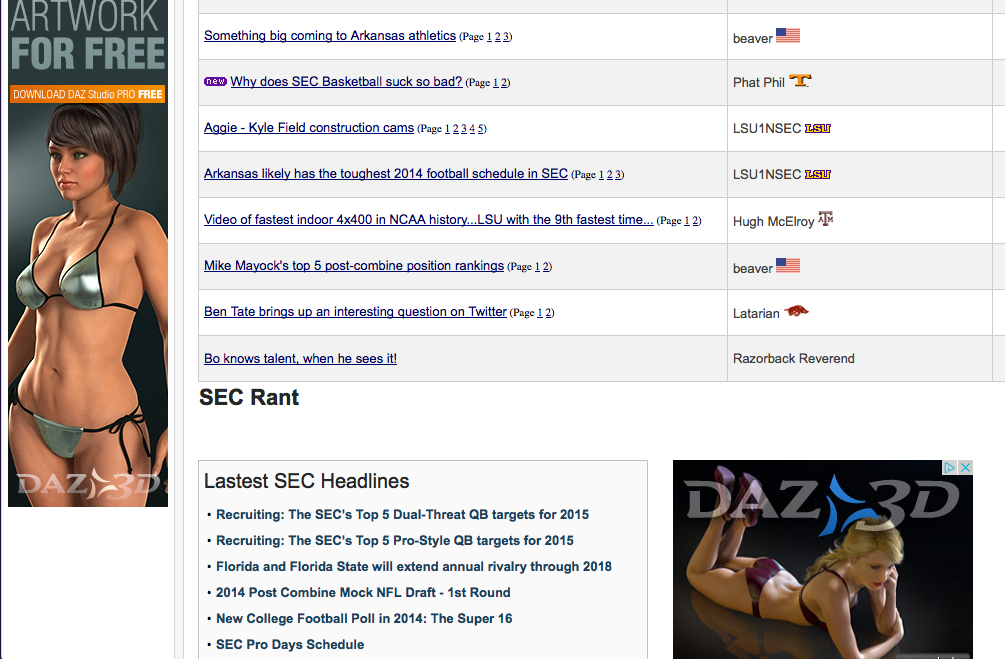Click the Razorback hog icon beside Latarian
Image resolution: width=1005 pixels, height=659 pixels.
[796, 311]
